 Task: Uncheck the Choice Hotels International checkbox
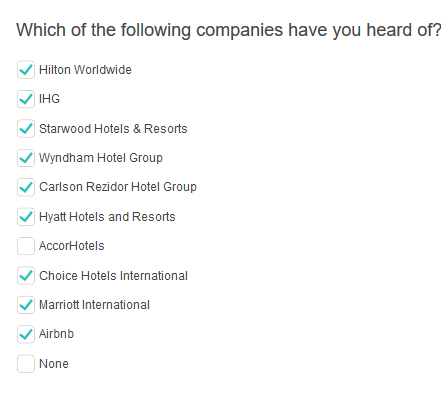tap(26, 275)
